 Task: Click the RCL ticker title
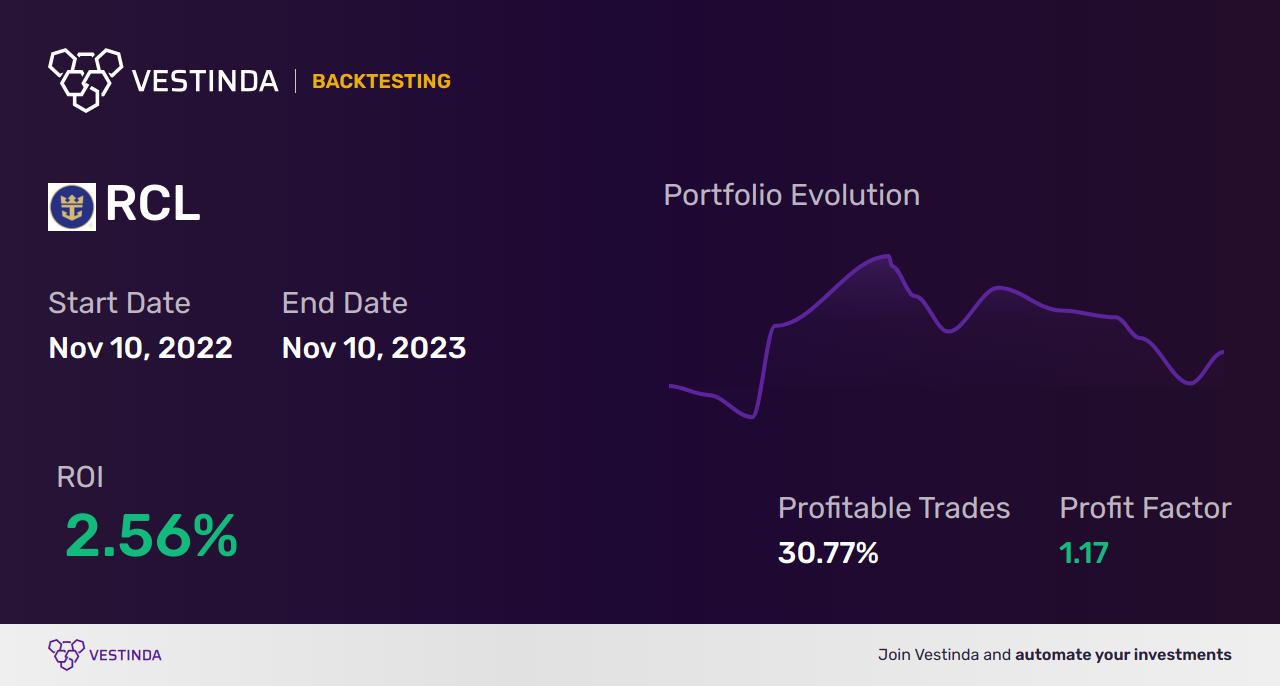point(152,205)
